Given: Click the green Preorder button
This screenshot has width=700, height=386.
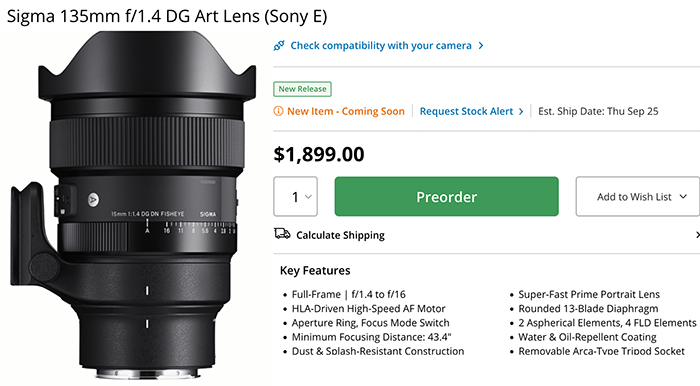Looking at the screenshot, I should 446,196.
